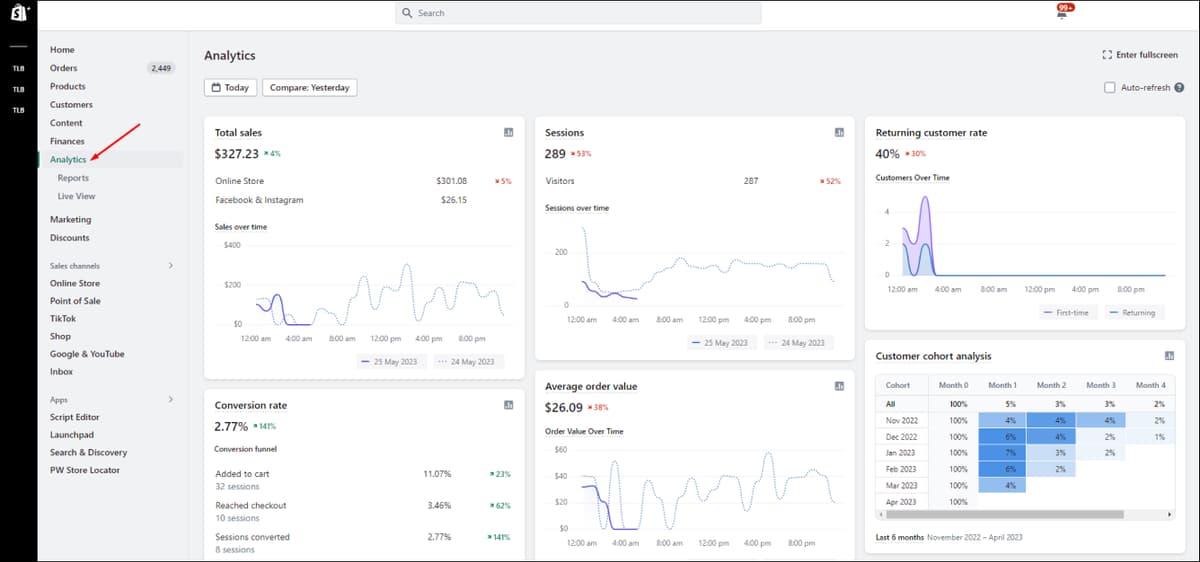Viewport: 1200px width, 562px height.
Task: Click the Conversion rate card title
Action: point(251,405)
